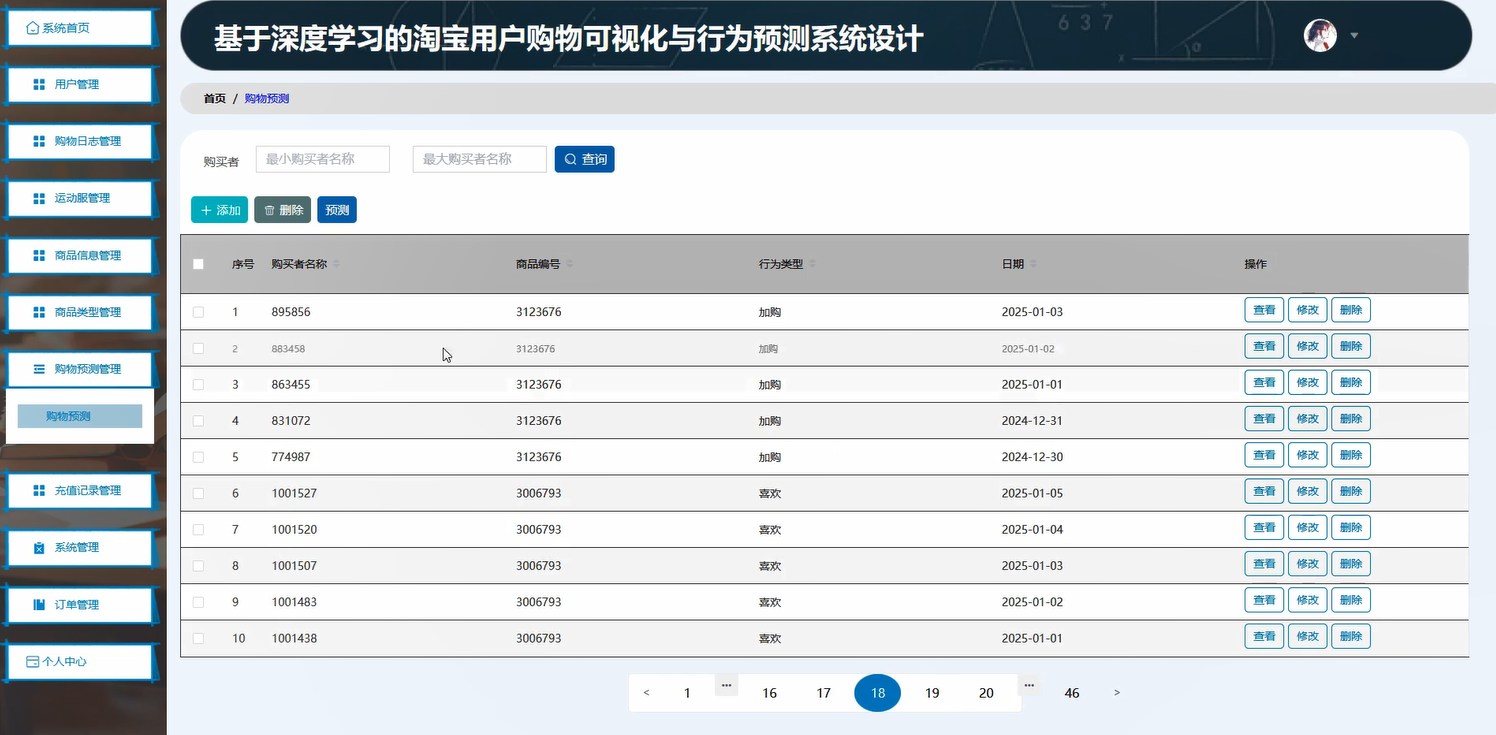Go to page 1
Viewport: 1496px width, 735px height.
(687, 693)
